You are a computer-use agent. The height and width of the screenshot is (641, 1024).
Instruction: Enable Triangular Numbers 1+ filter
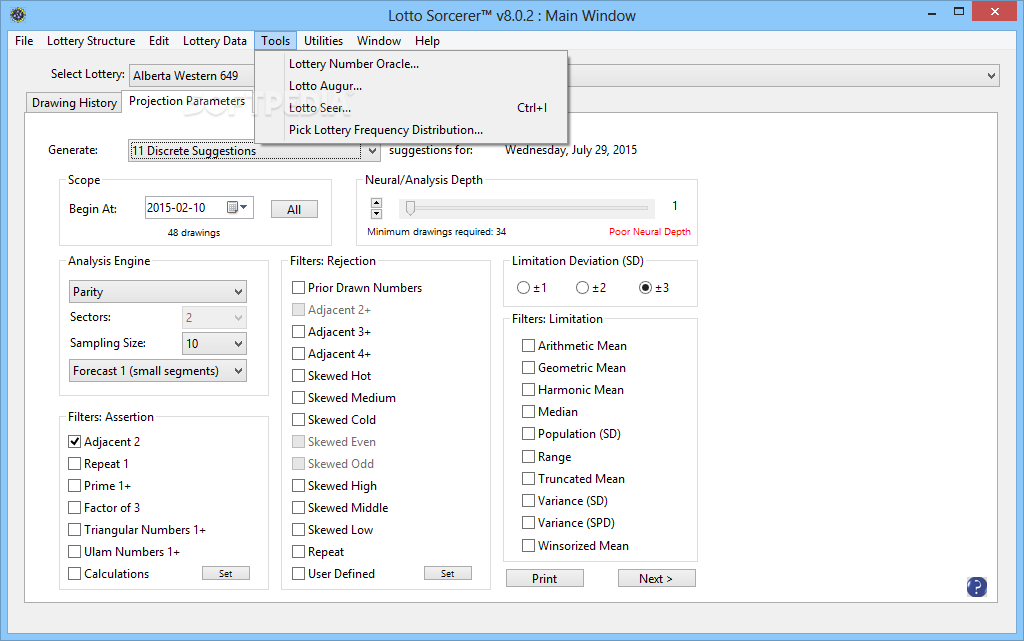point(74,530)
